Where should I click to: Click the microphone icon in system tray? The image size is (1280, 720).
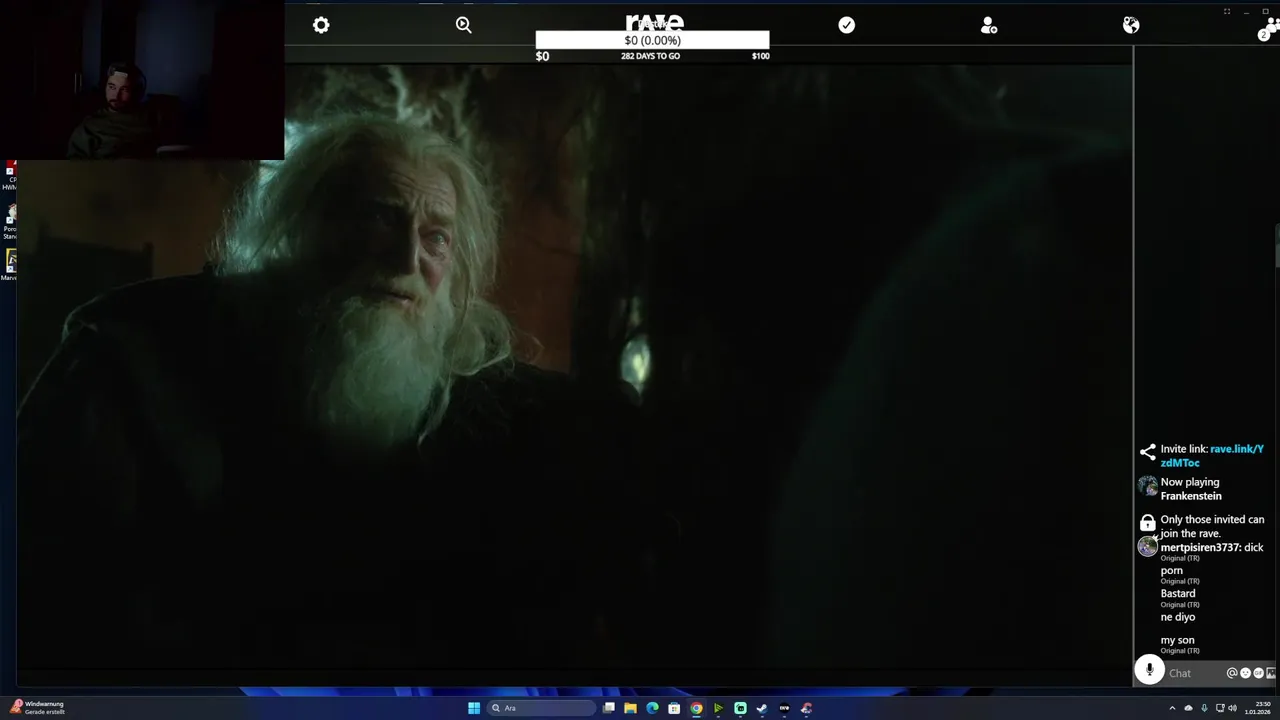[x=1204, y=708]
